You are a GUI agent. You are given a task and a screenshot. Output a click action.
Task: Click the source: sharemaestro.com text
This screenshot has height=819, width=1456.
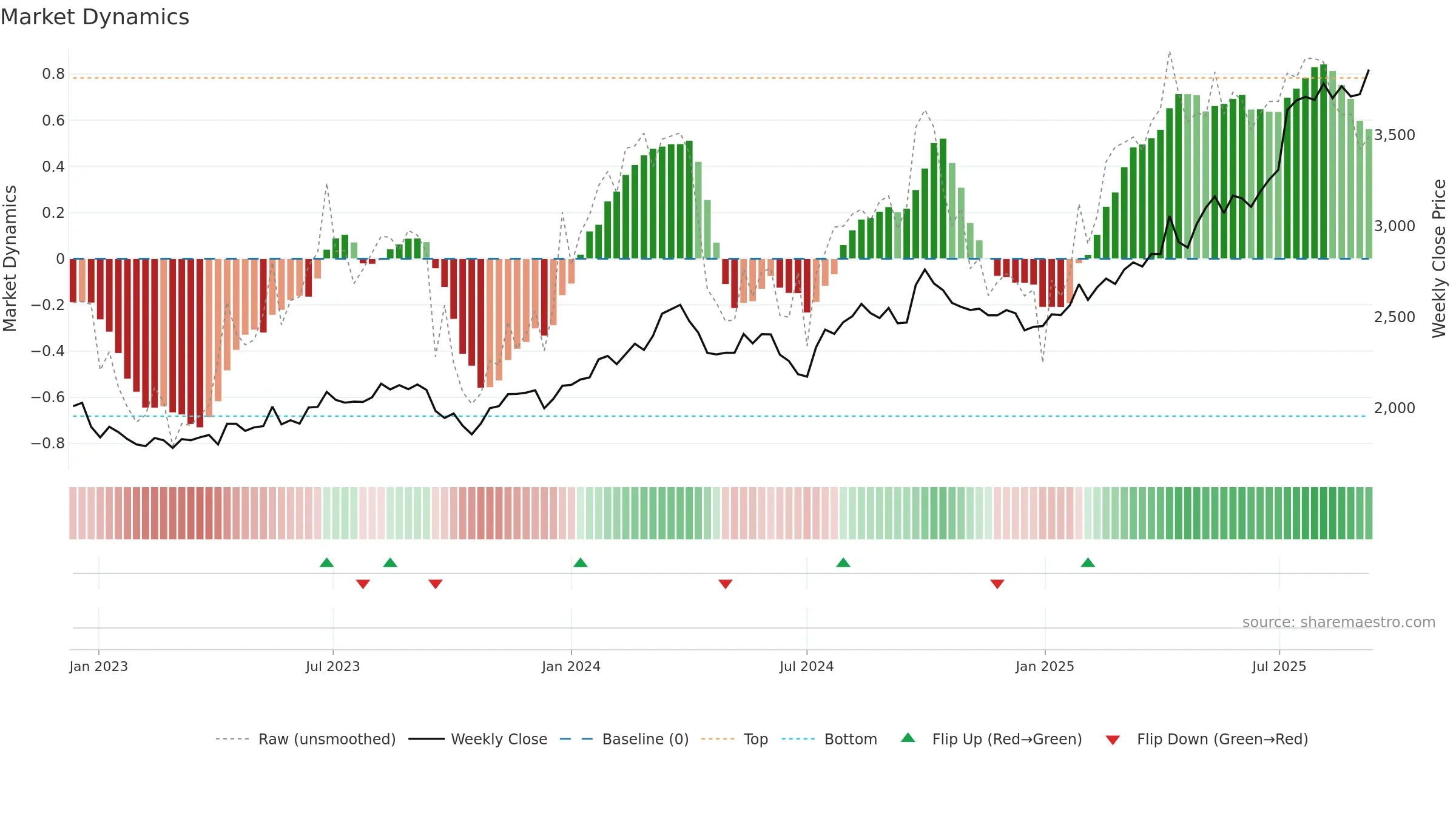click(1339, 622)
